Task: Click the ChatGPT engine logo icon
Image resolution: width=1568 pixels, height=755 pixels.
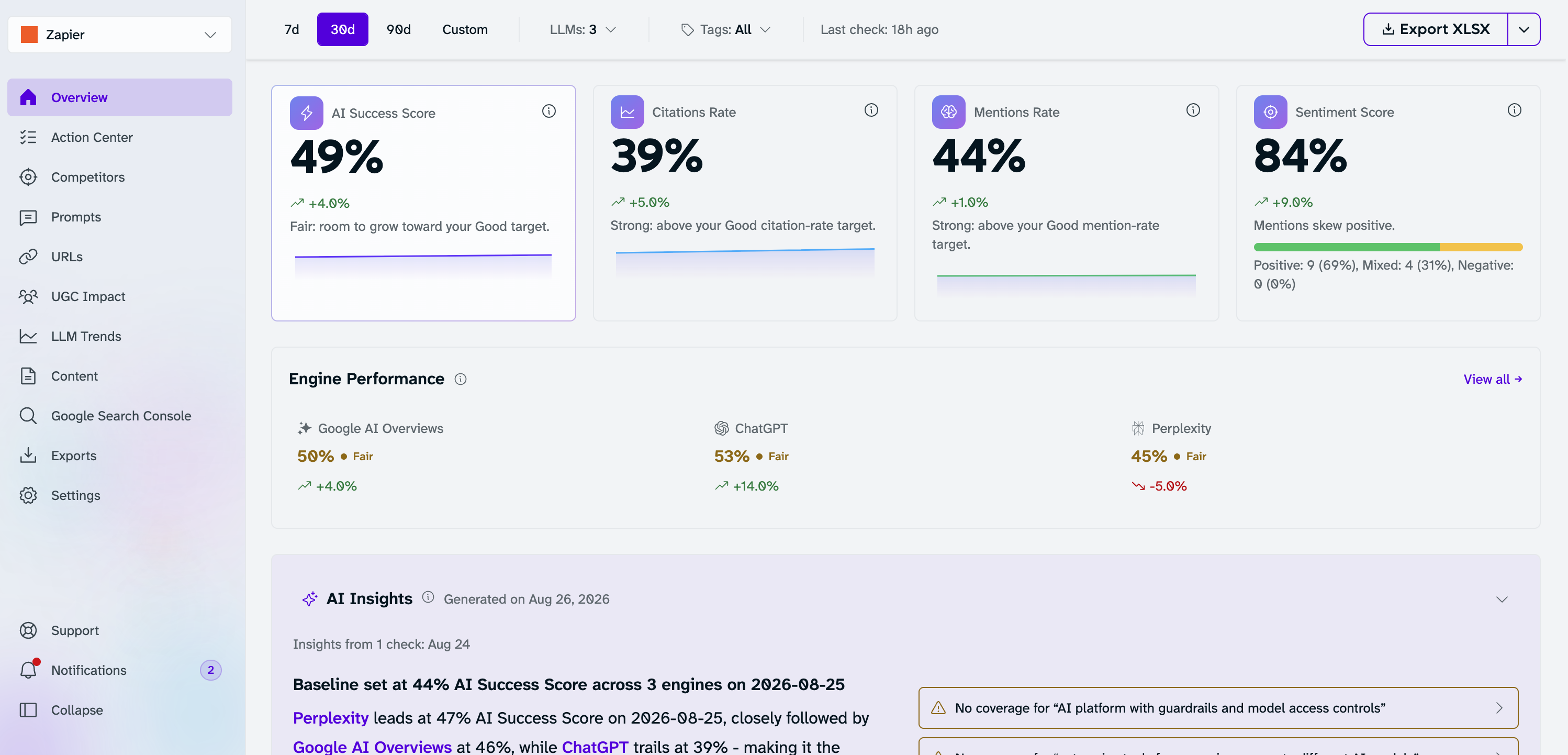Action: tap(721, 429)
